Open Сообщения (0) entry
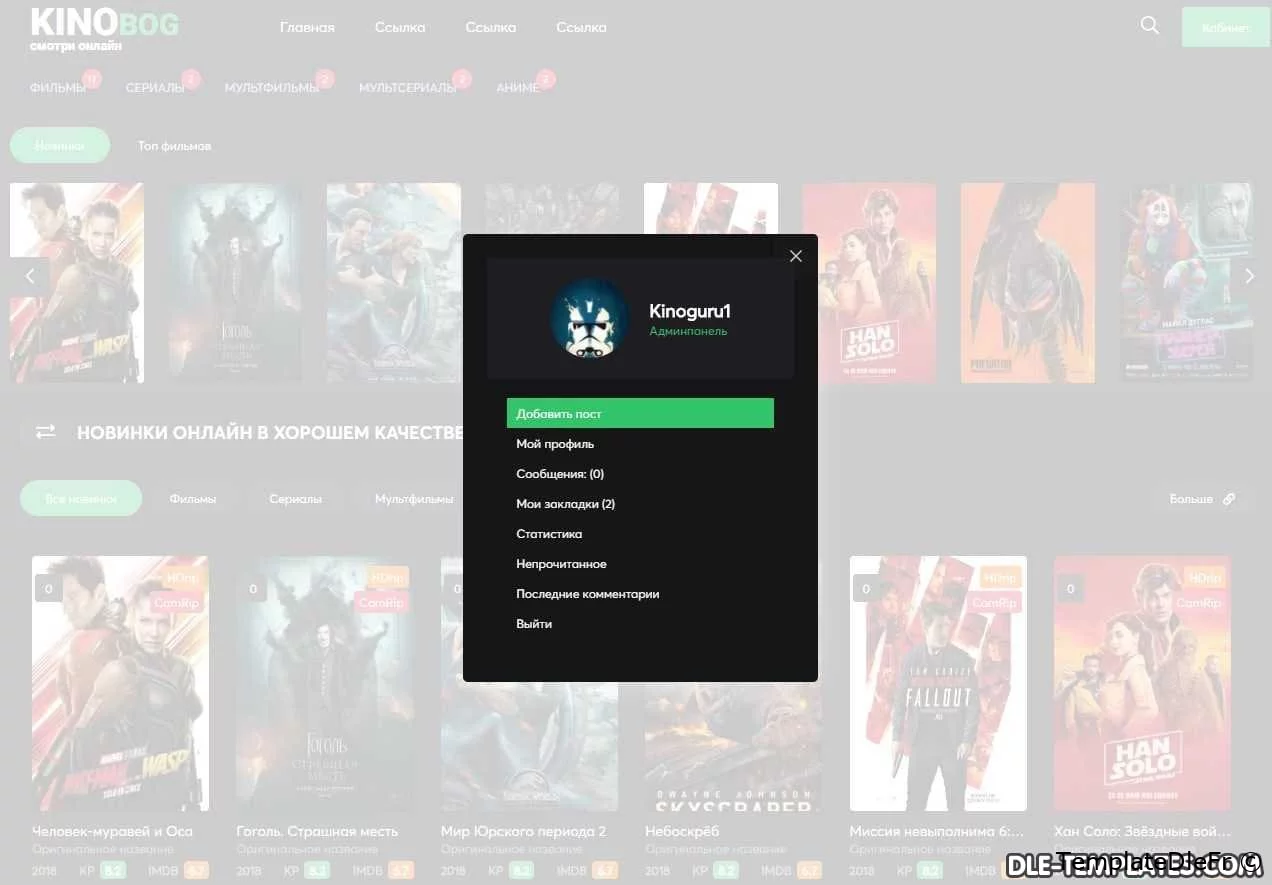This screenshot has width=1272, height=885. pos(560,474)
